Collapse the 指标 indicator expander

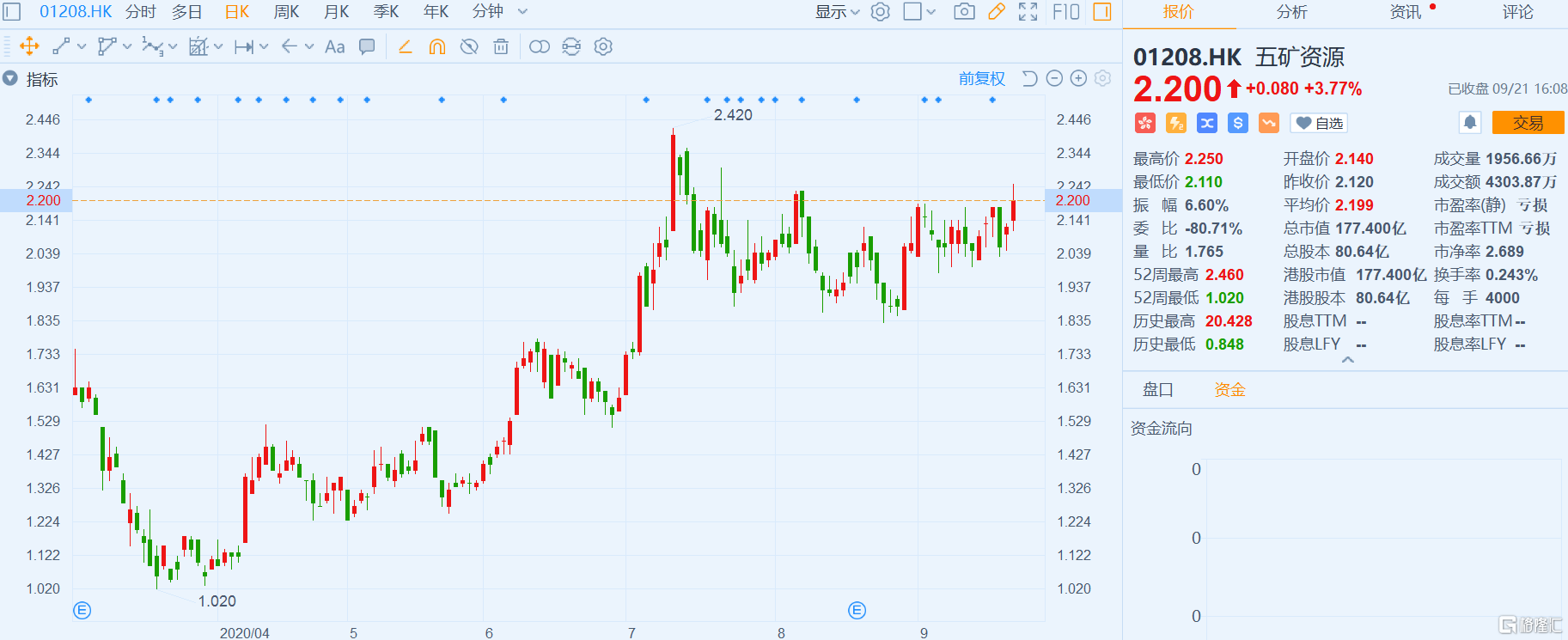(x=10, y=78)
